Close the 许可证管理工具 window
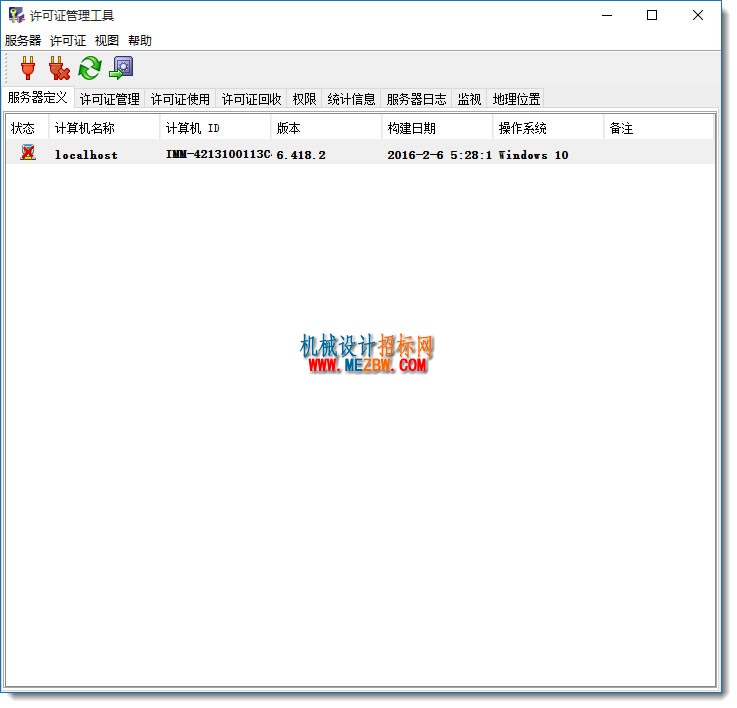Viewport: 737px width, 708px height. [x=698, y=16]
